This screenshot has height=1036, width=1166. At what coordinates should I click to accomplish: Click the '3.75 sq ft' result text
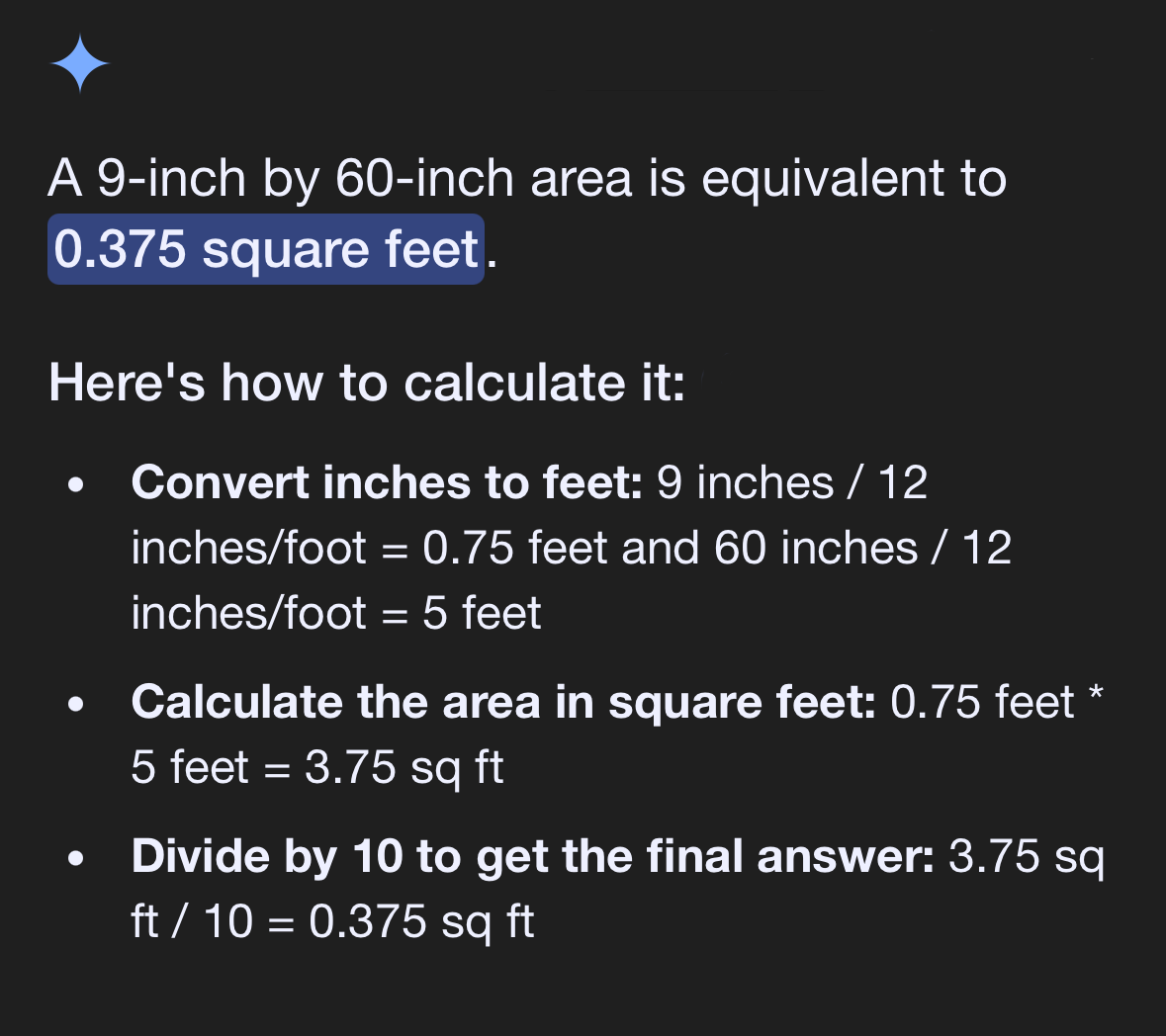coord(404,768)
